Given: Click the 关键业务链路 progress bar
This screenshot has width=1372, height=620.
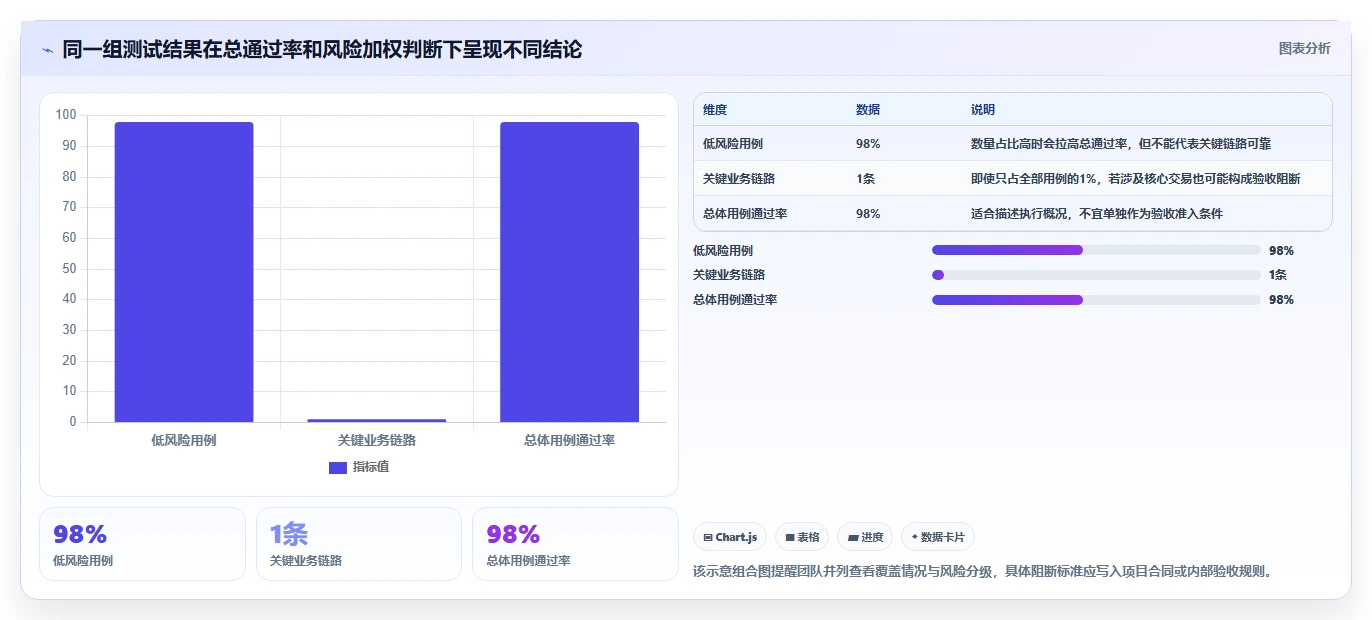Looking at the screenshot, I should tap(1096, 275).
